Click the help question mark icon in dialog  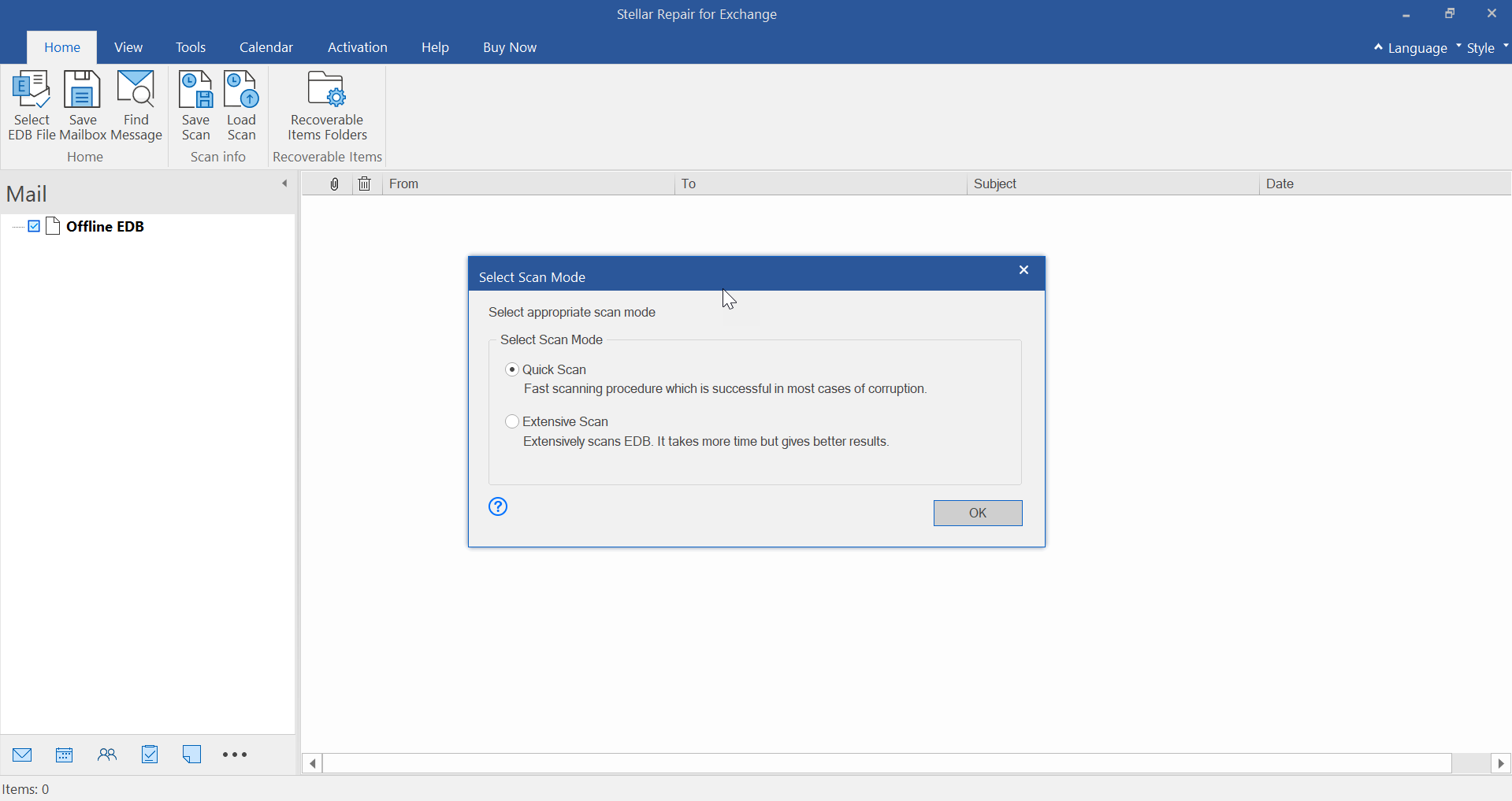(x=498, y=506)
